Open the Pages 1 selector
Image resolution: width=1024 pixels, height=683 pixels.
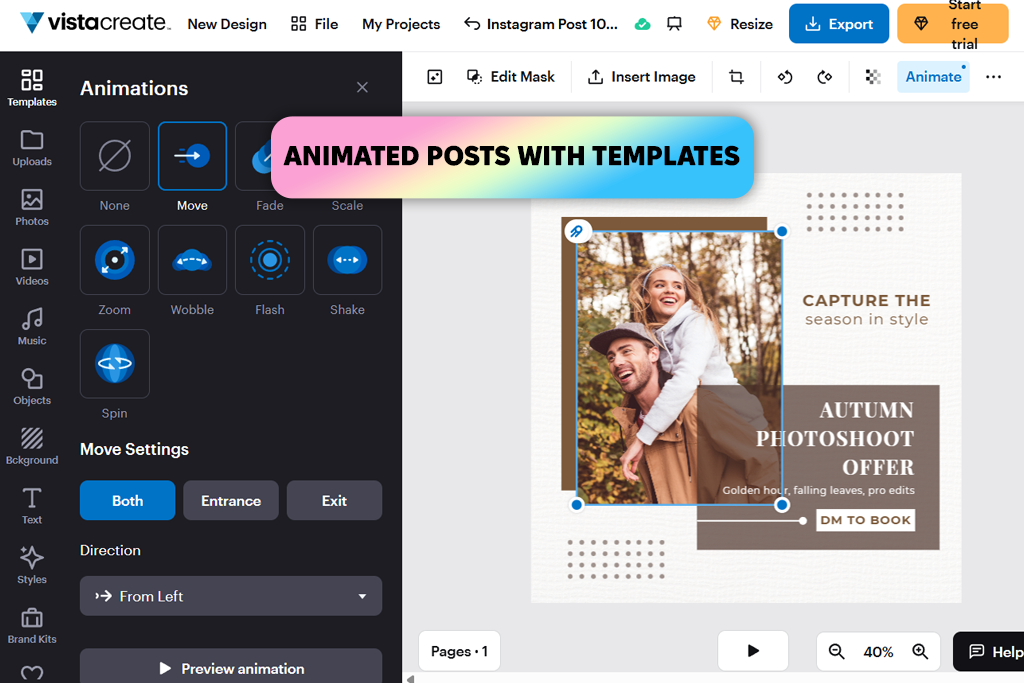click(x=459, y=651)
